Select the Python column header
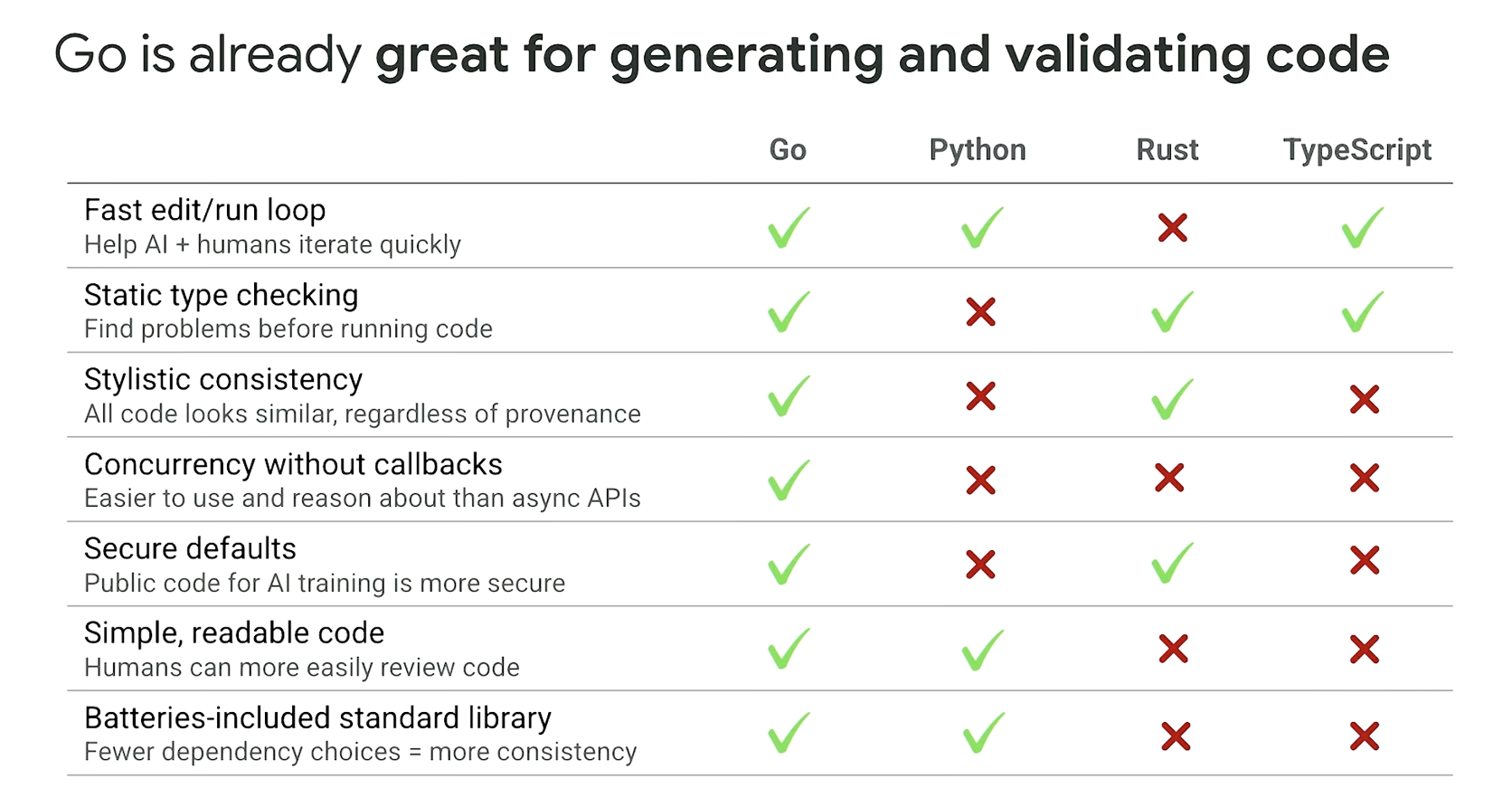 pos(978,150)
